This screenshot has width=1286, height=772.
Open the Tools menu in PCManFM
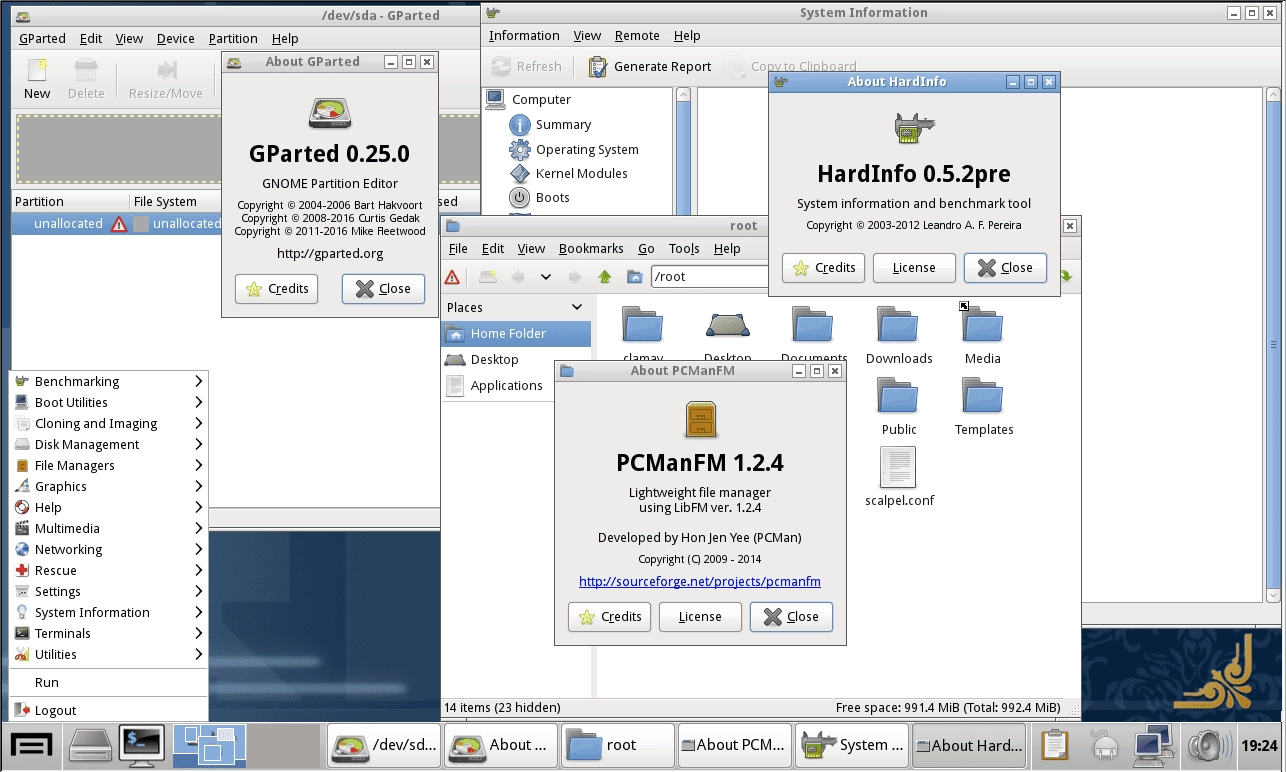click(684, 248)
